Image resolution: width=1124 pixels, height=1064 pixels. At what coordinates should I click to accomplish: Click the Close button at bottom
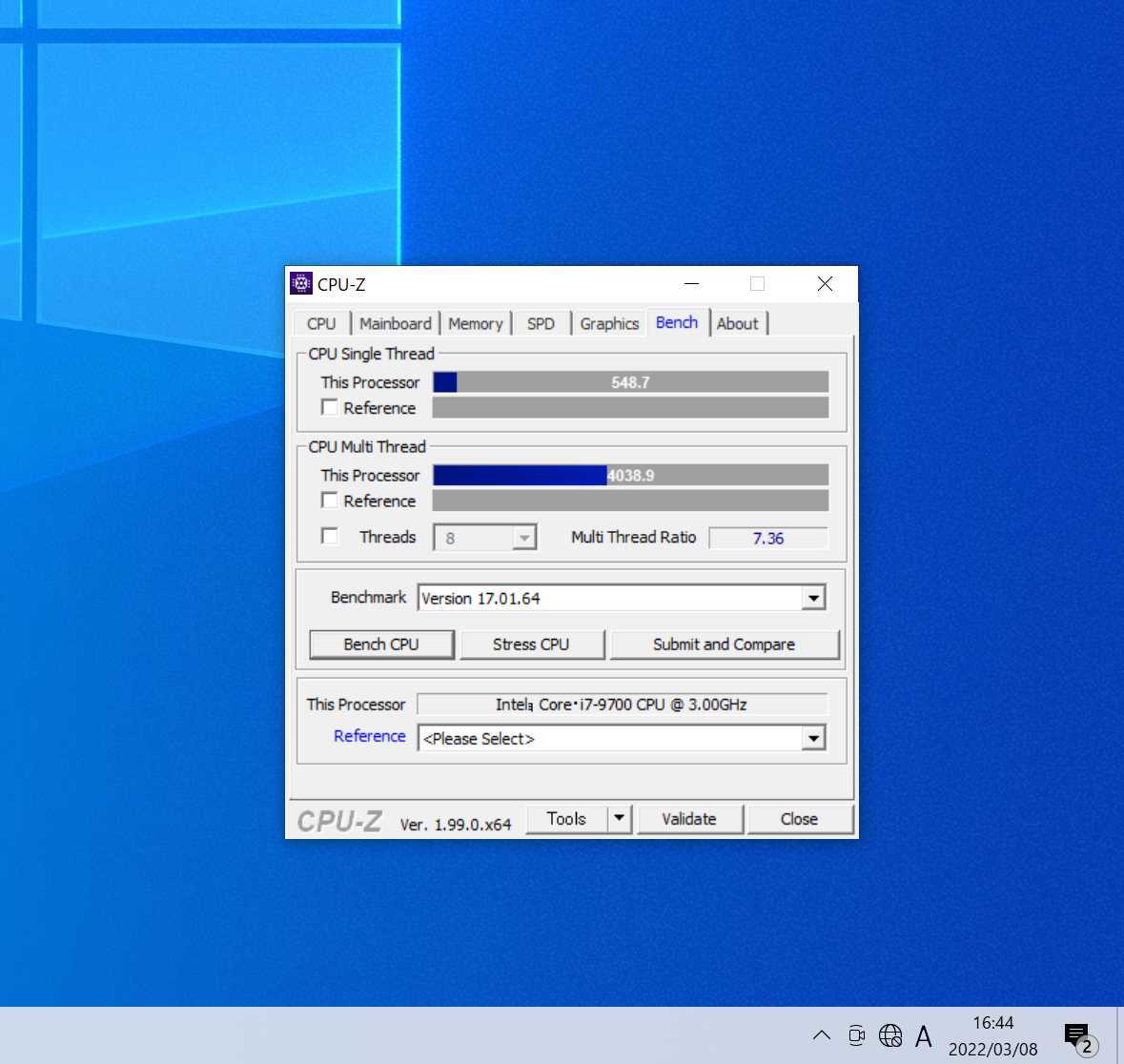click(799, 818)
